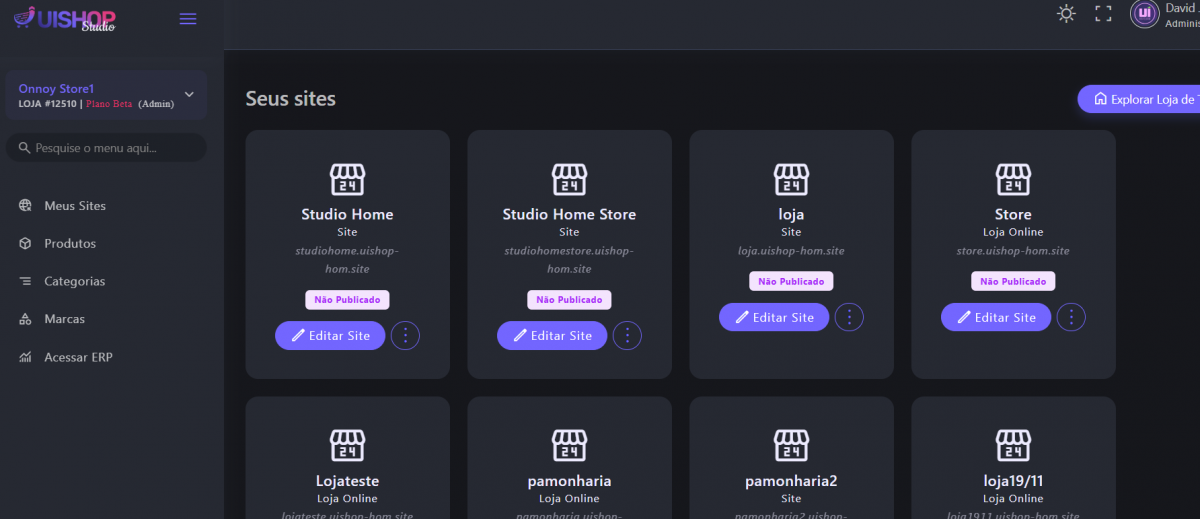Collapse sidebar using the hamburger menu icon
Image resolution: width=1200 pixels, height=519 pixels.
click(188, 19)
